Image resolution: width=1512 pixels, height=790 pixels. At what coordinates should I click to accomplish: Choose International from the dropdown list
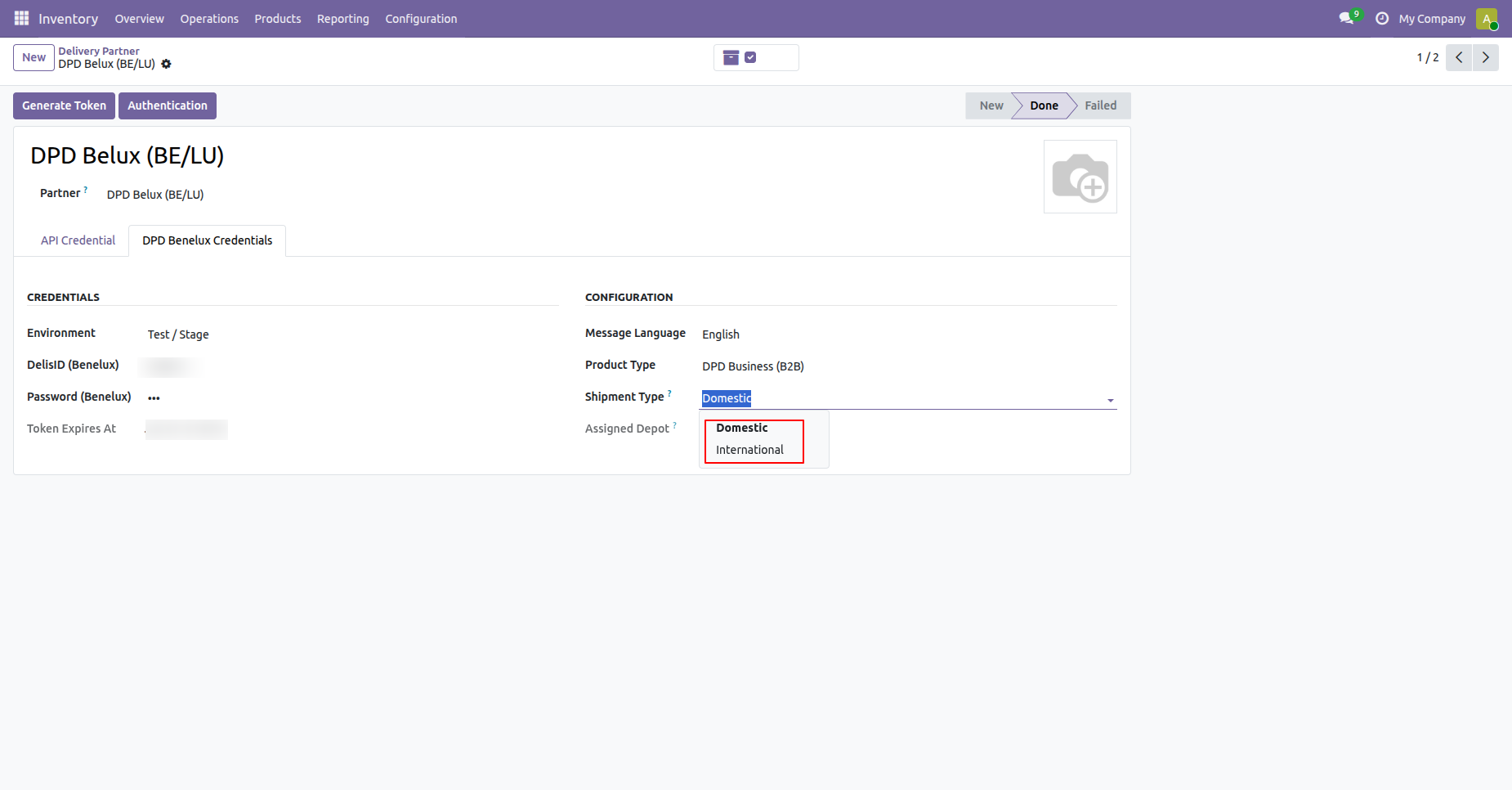click(749, 450)
